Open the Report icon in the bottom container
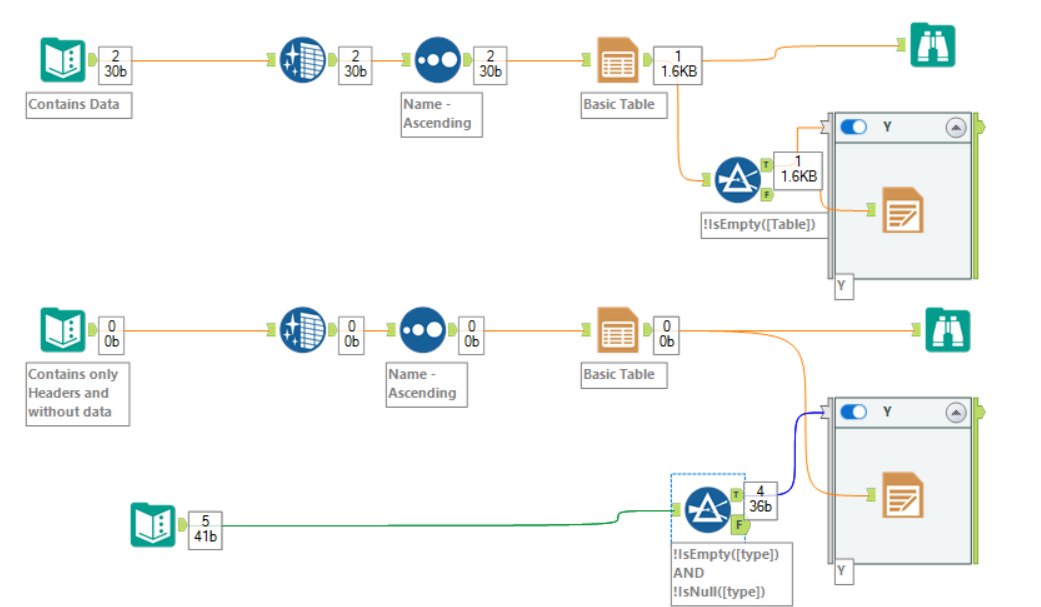Image resolution: width=1041 pixels, height=607 pixels. 901,495
